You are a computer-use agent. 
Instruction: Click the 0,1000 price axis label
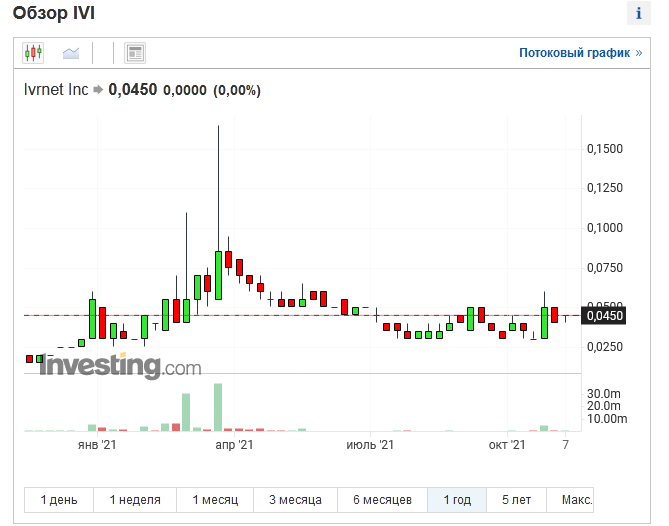[x=605, y=228]
